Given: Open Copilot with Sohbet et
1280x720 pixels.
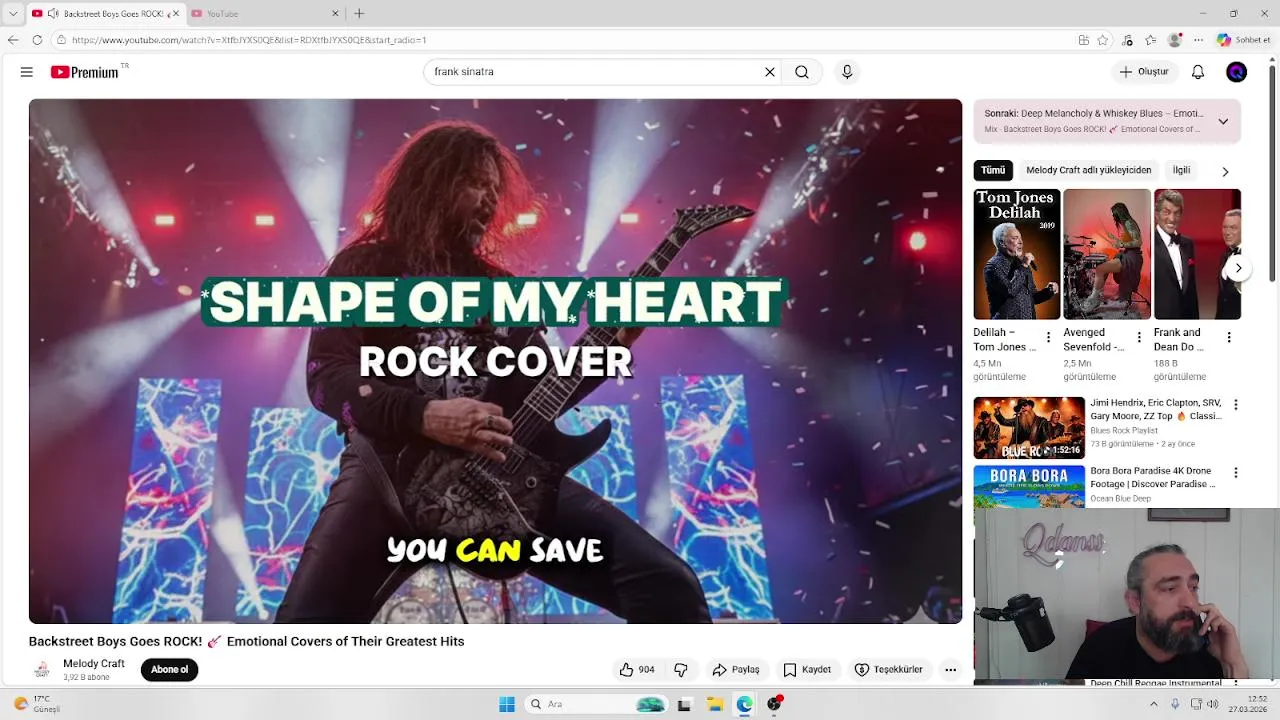Looking at the screenshot, I should (x=1244, y=40).
